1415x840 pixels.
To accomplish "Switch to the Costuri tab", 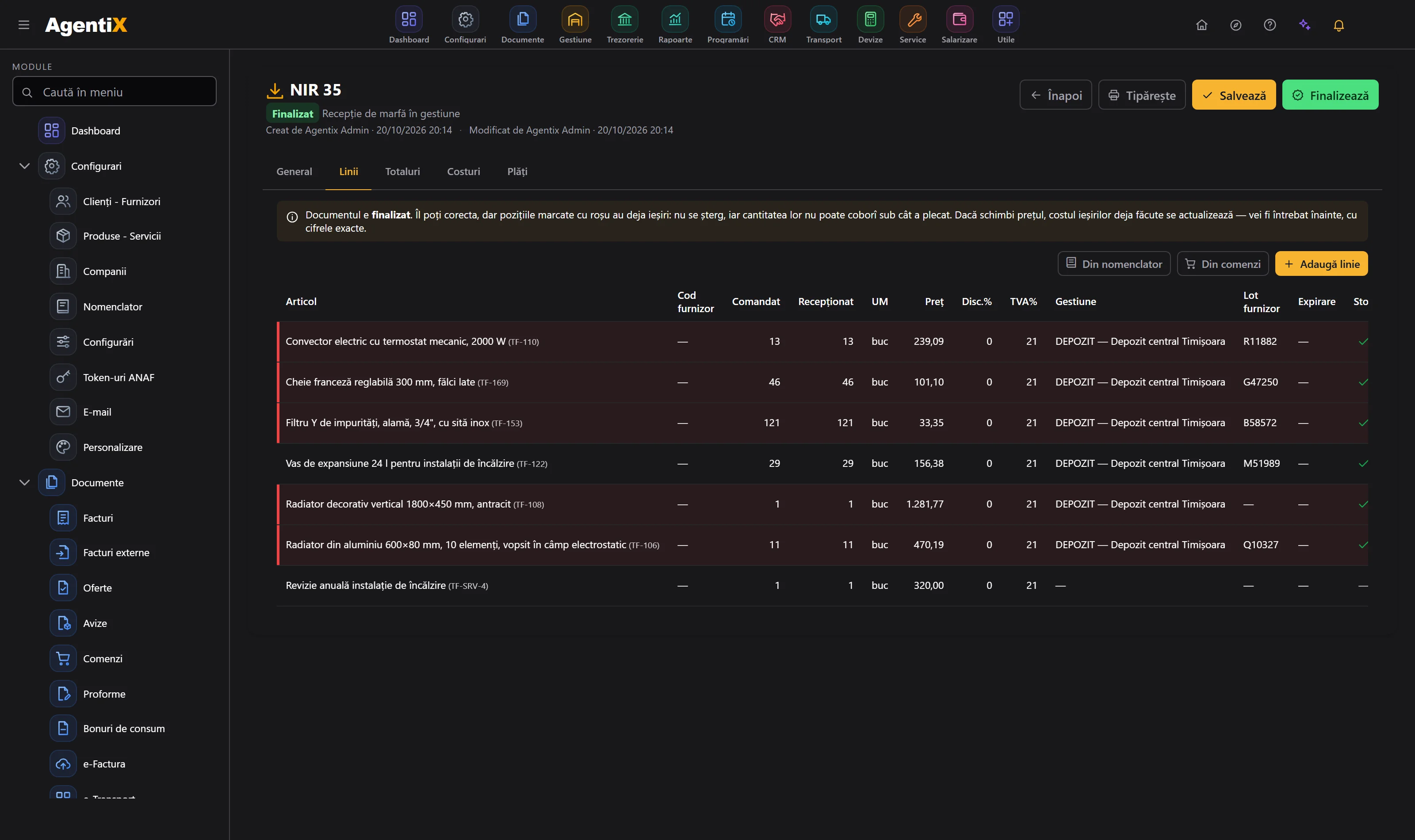I will click(x=463, y=172).
